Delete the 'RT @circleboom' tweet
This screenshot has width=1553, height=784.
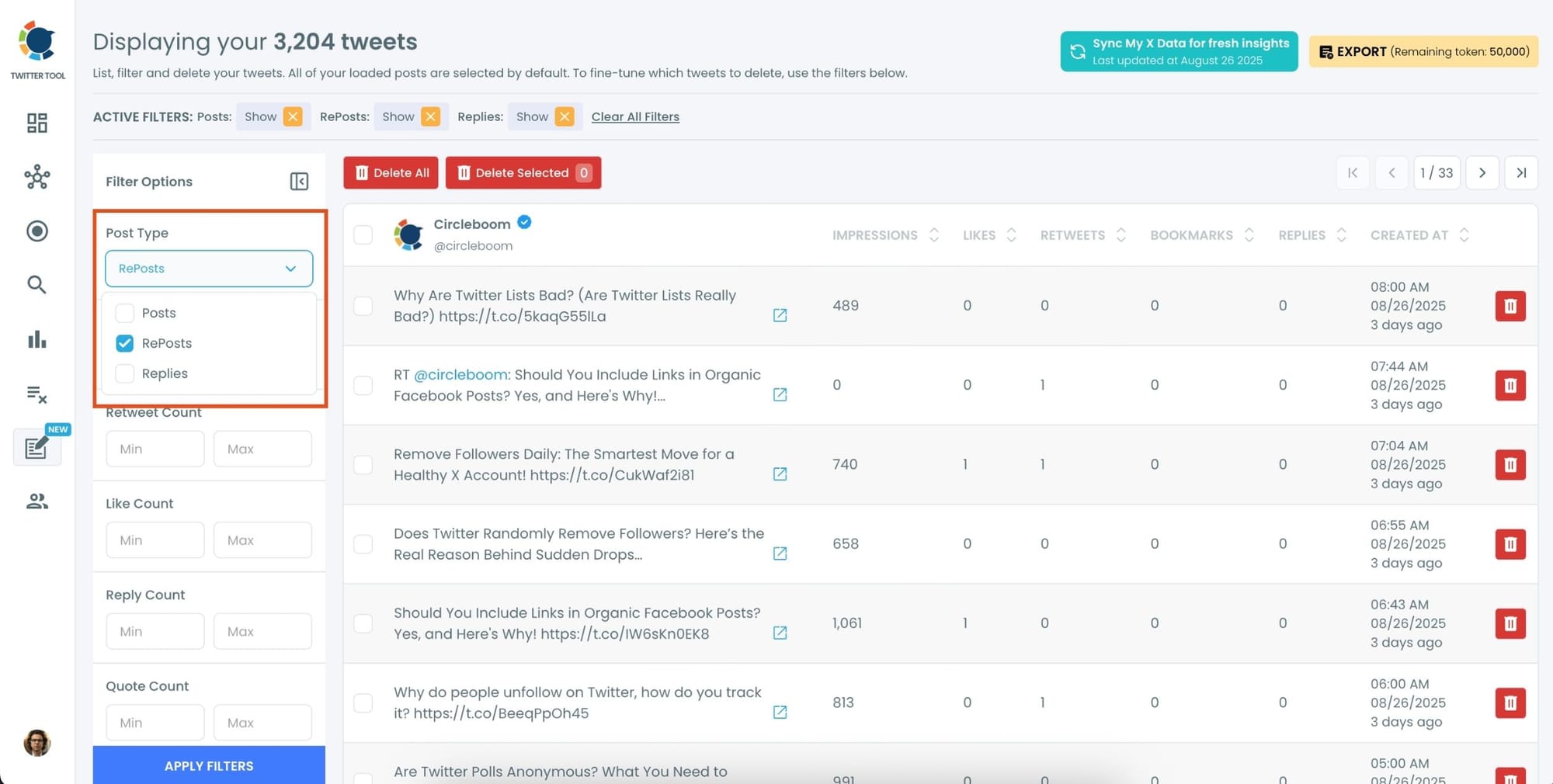tap(1510, 385)
